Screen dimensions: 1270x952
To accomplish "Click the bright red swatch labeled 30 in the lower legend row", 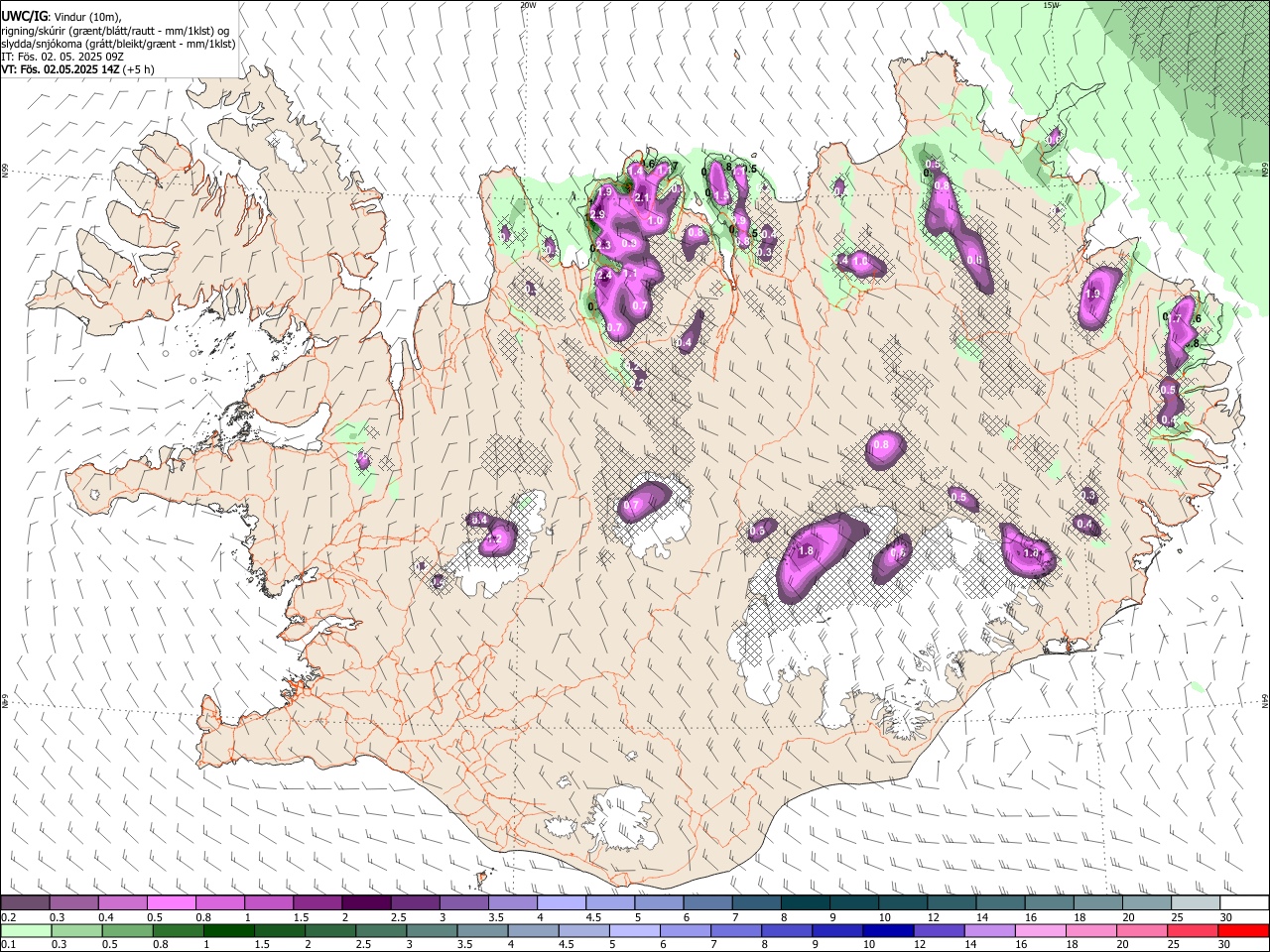I will click(x=1245, y=930).
